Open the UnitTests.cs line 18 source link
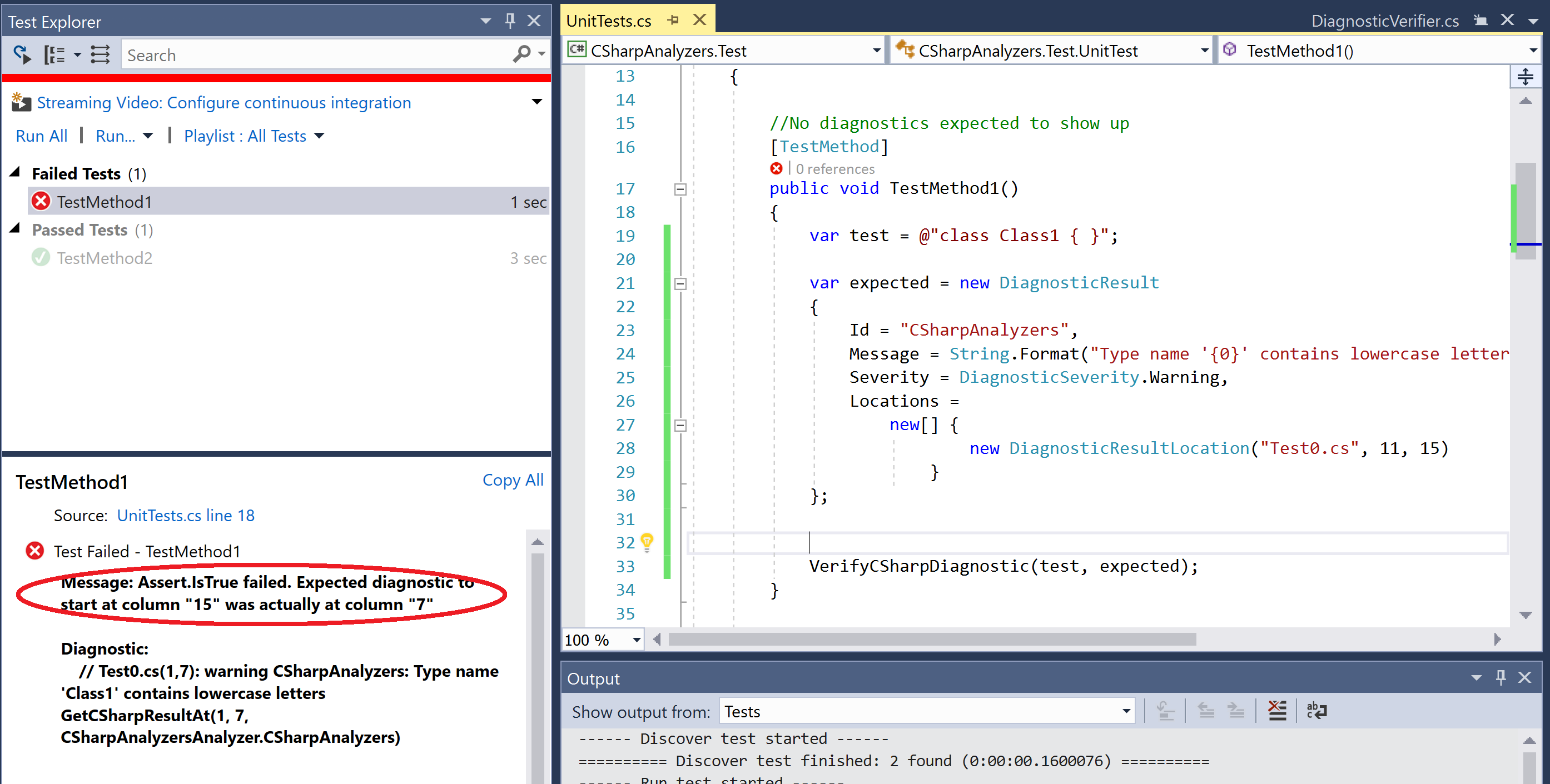The image size is (1550, 784). (185, 515)
